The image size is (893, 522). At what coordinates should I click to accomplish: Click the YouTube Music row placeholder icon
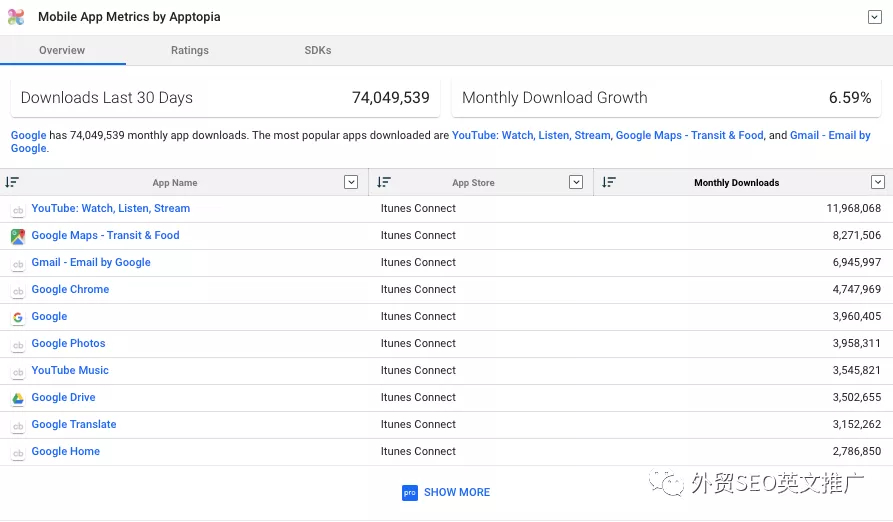18,372
